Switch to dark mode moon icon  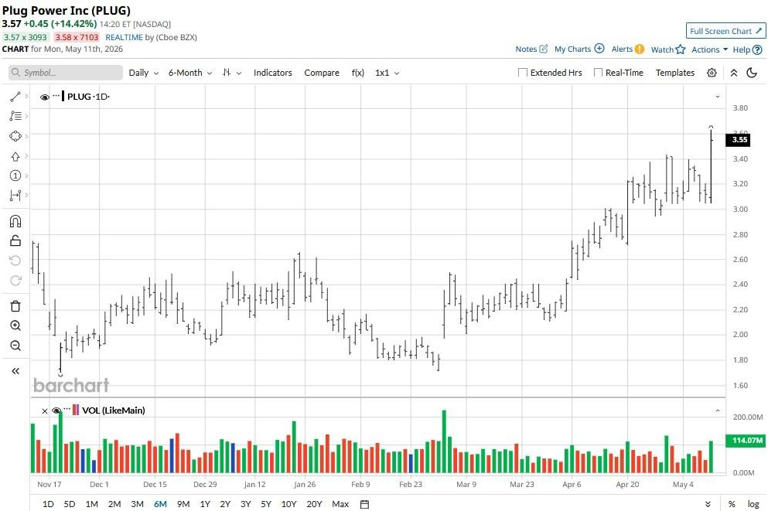click(752, 73)
